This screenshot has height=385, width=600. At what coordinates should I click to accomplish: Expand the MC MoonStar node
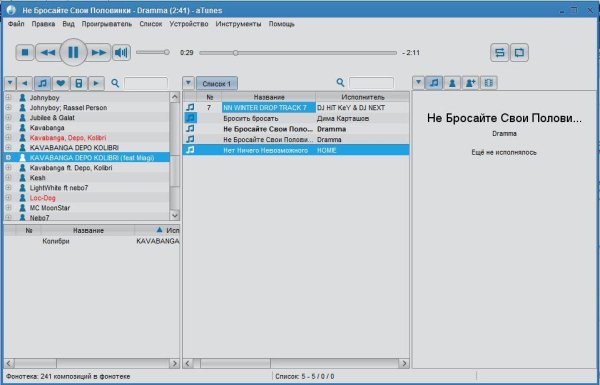[8, 207]
